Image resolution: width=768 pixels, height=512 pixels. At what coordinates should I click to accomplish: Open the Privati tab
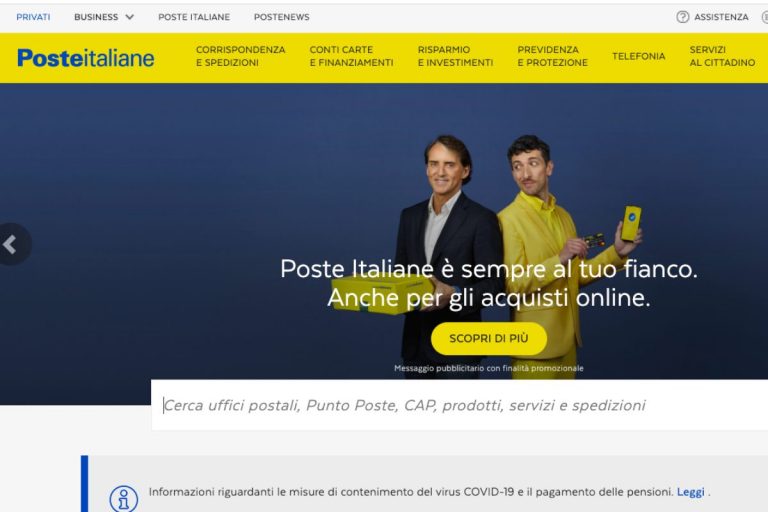click(x=33, y=17)
